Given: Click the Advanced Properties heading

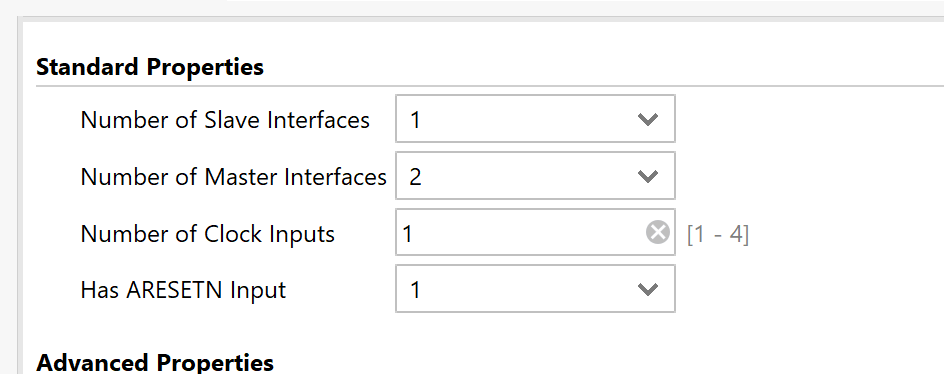Looking at the screenshot, I should (x=155, y=363).
